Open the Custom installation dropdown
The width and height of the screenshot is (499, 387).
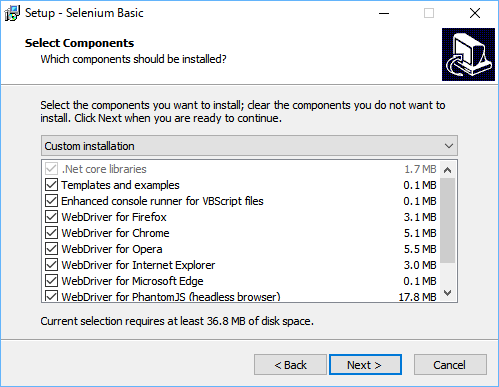tap(249, 146)
